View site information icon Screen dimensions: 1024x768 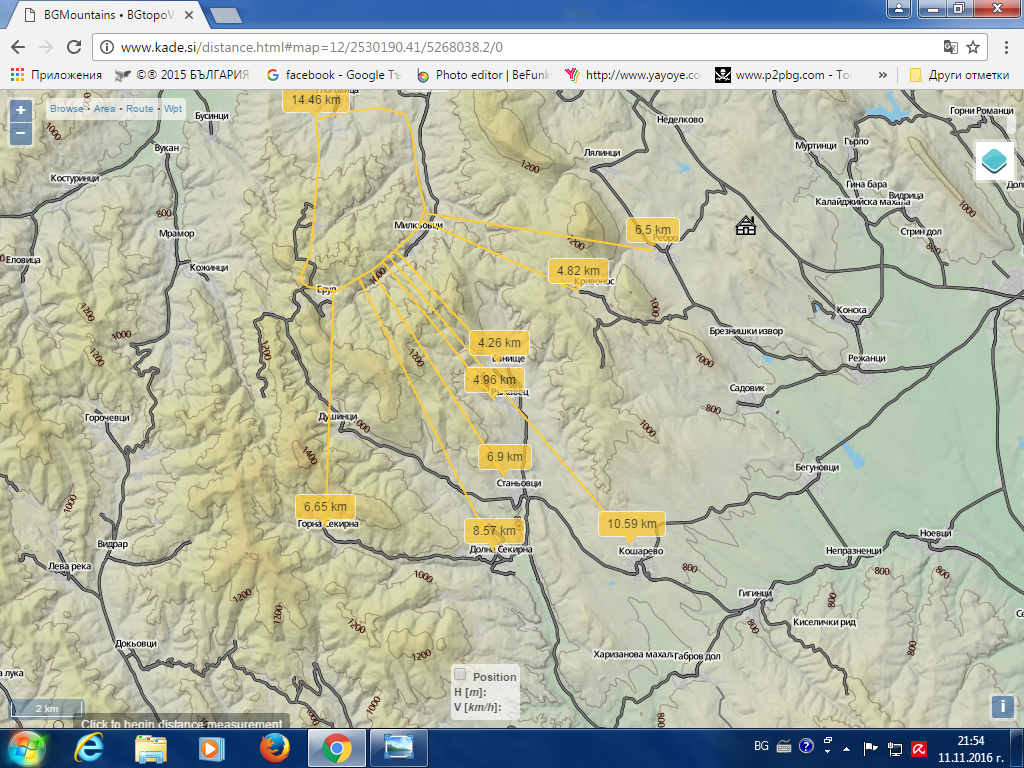coord(107,47)
